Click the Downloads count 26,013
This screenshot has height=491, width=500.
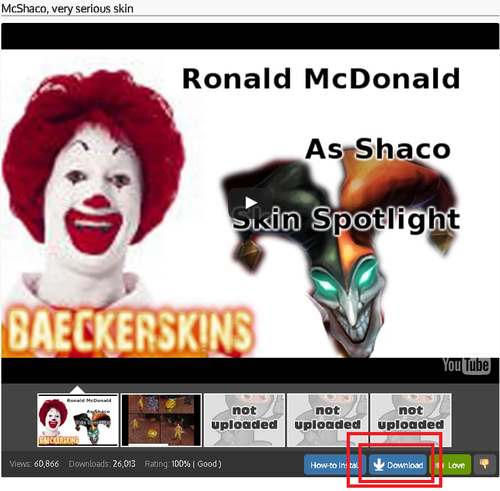(102, 464)
